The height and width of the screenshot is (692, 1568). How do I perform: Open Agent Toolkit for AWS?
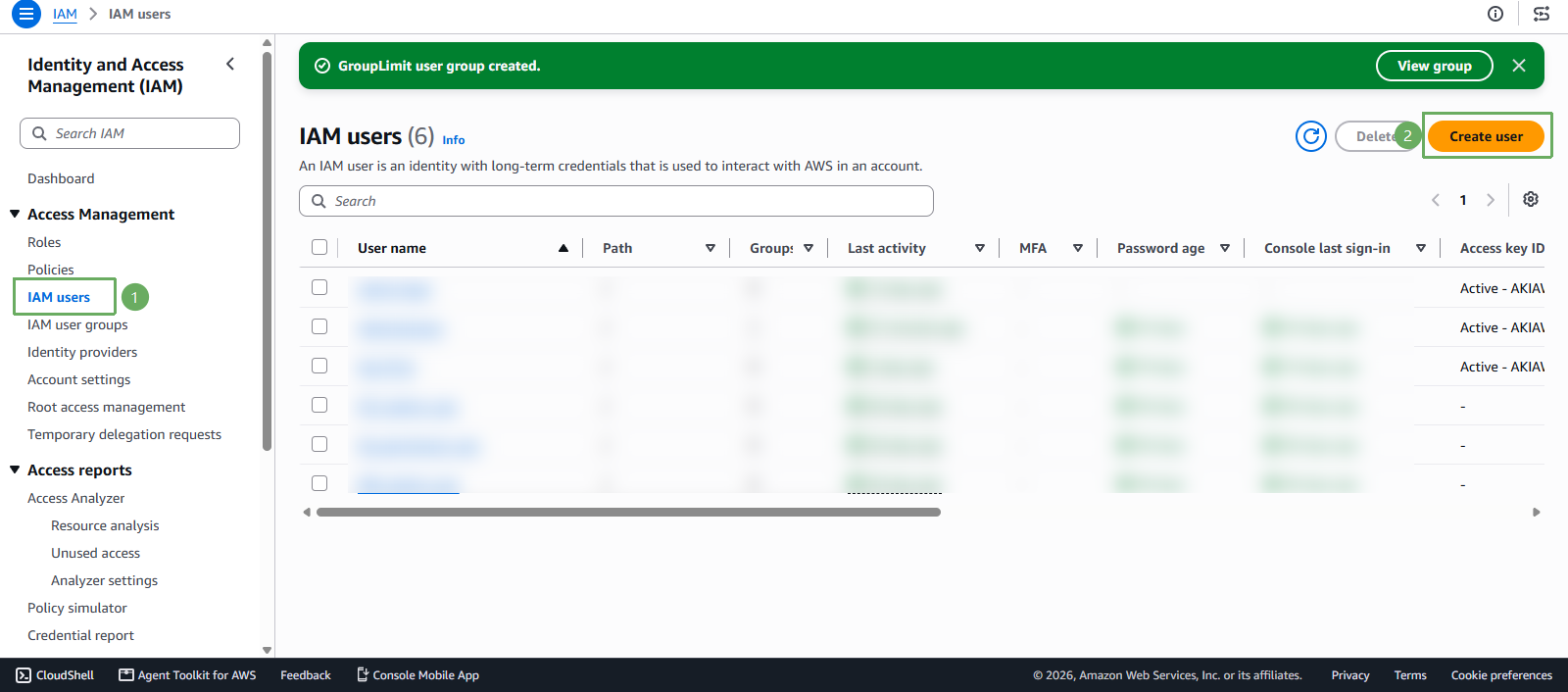tap(187, 675)
